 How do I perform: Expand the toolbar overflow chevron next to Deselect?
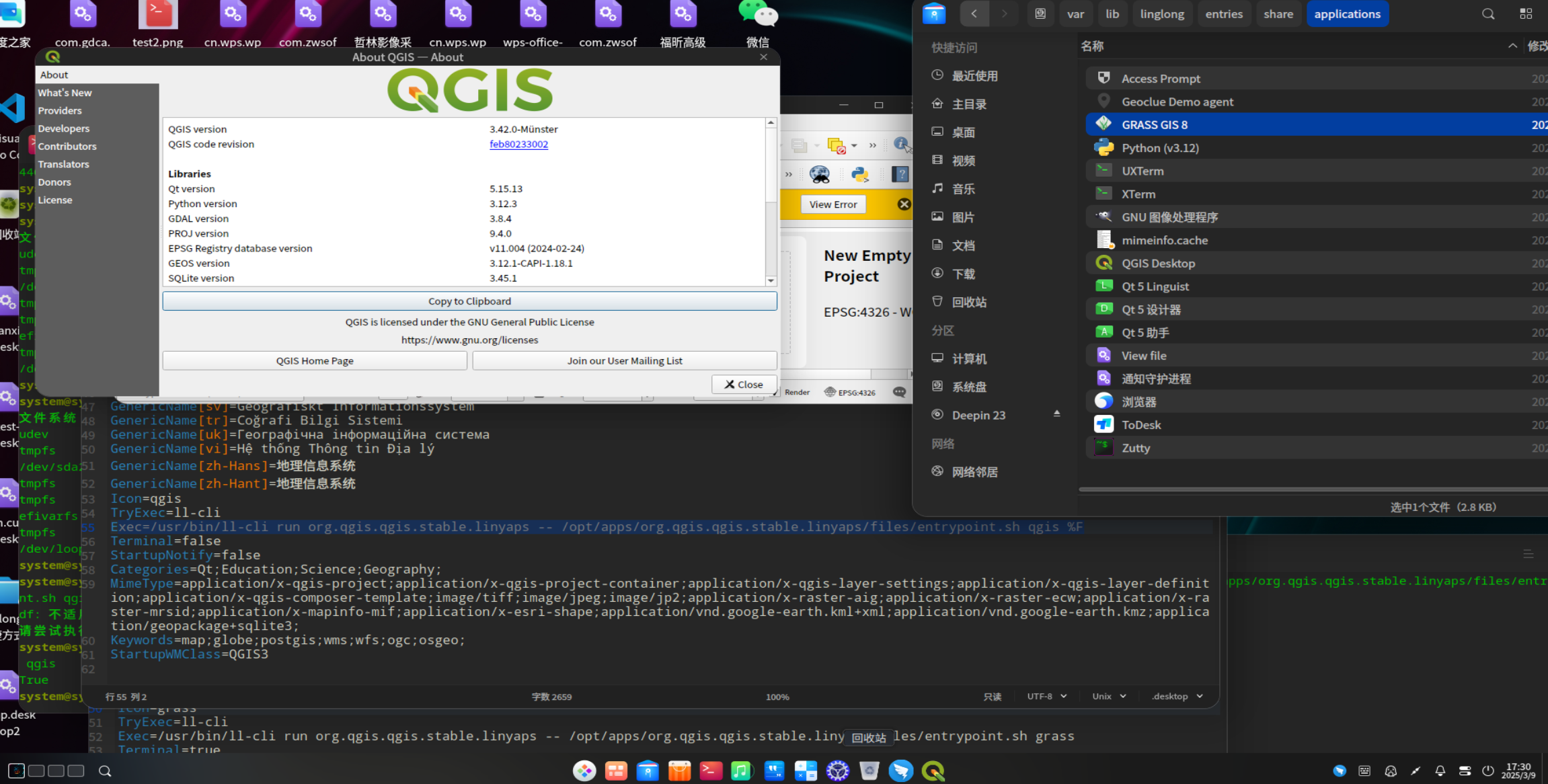point(872,145)
